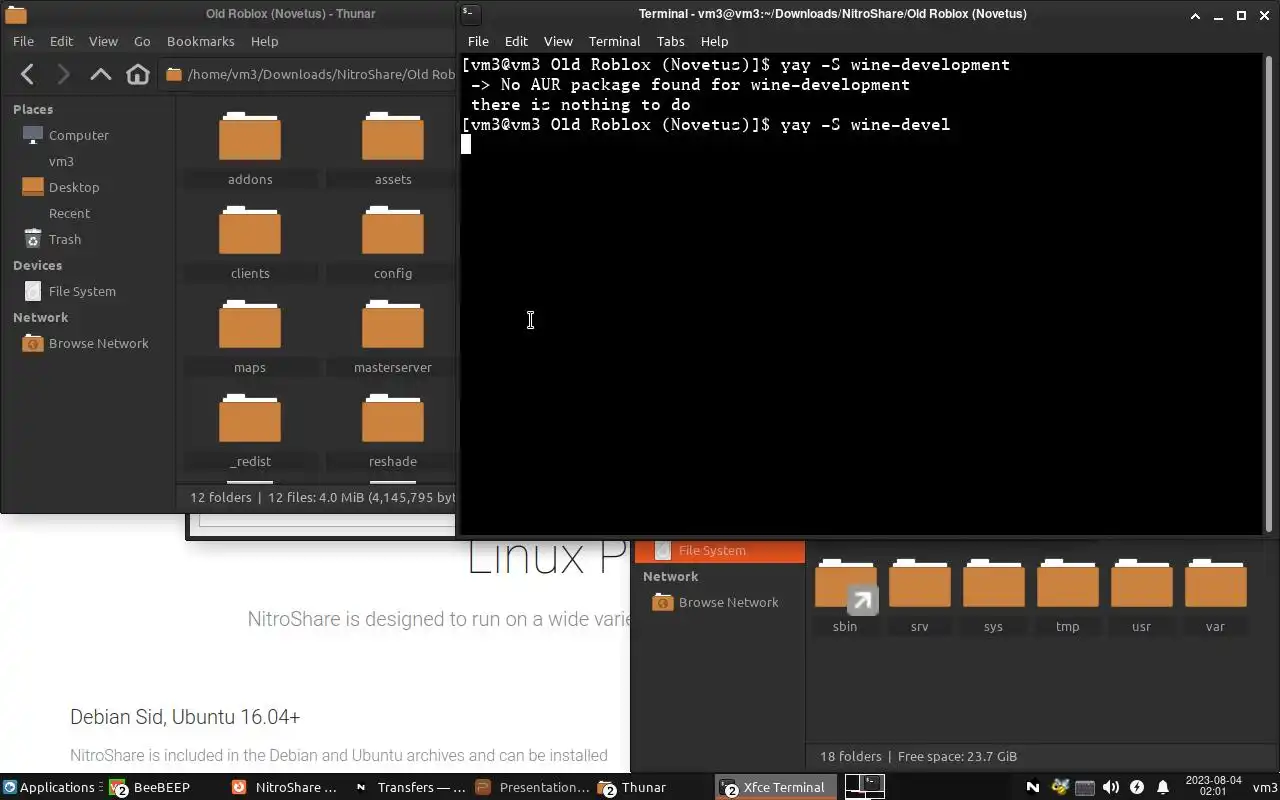The image size is (1280, 800).
Task: Open the Tabs menu in Terminal
Action: 670,41
